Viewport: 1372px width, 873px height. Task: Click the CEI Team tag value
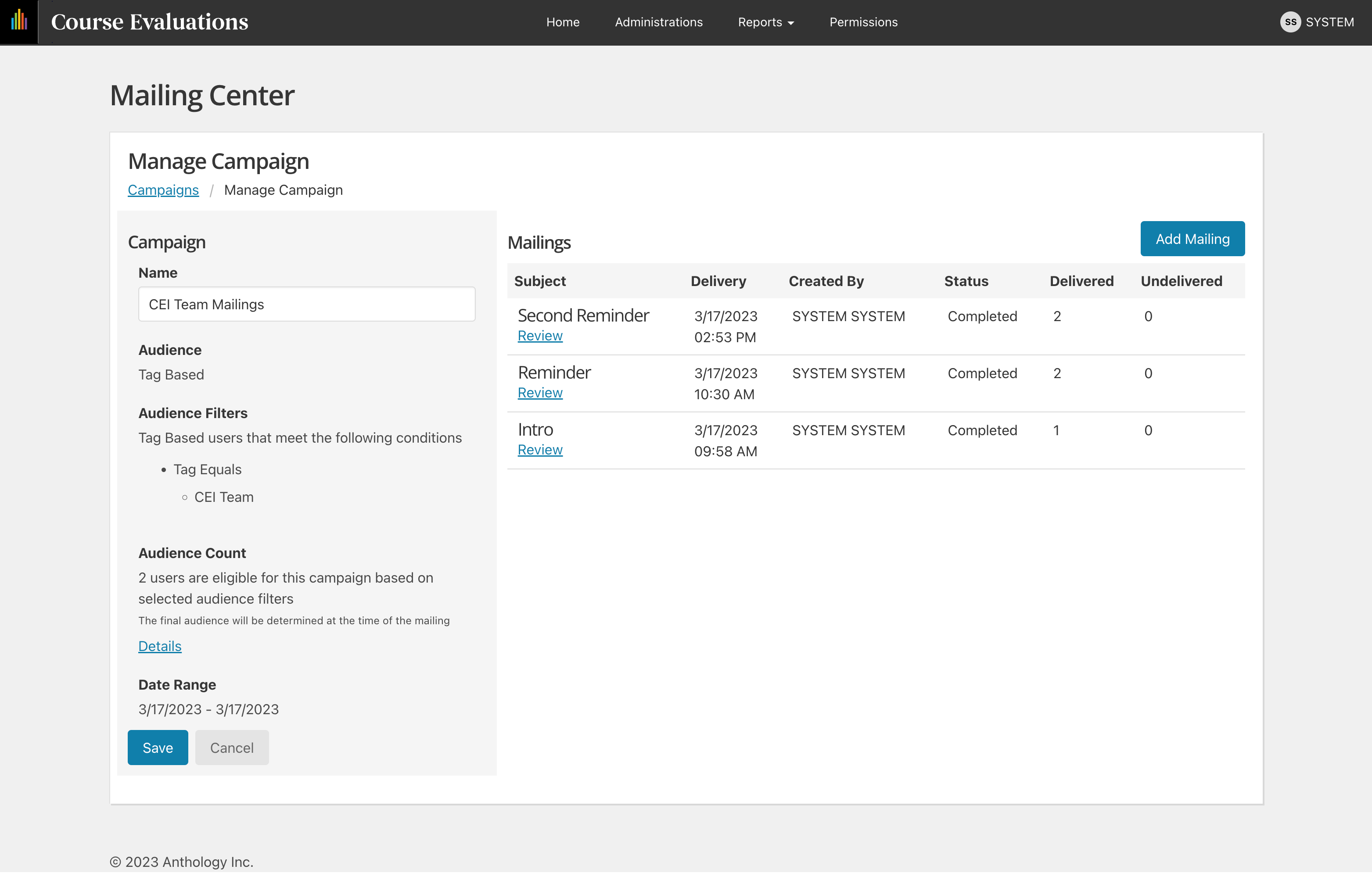point(224,497)
